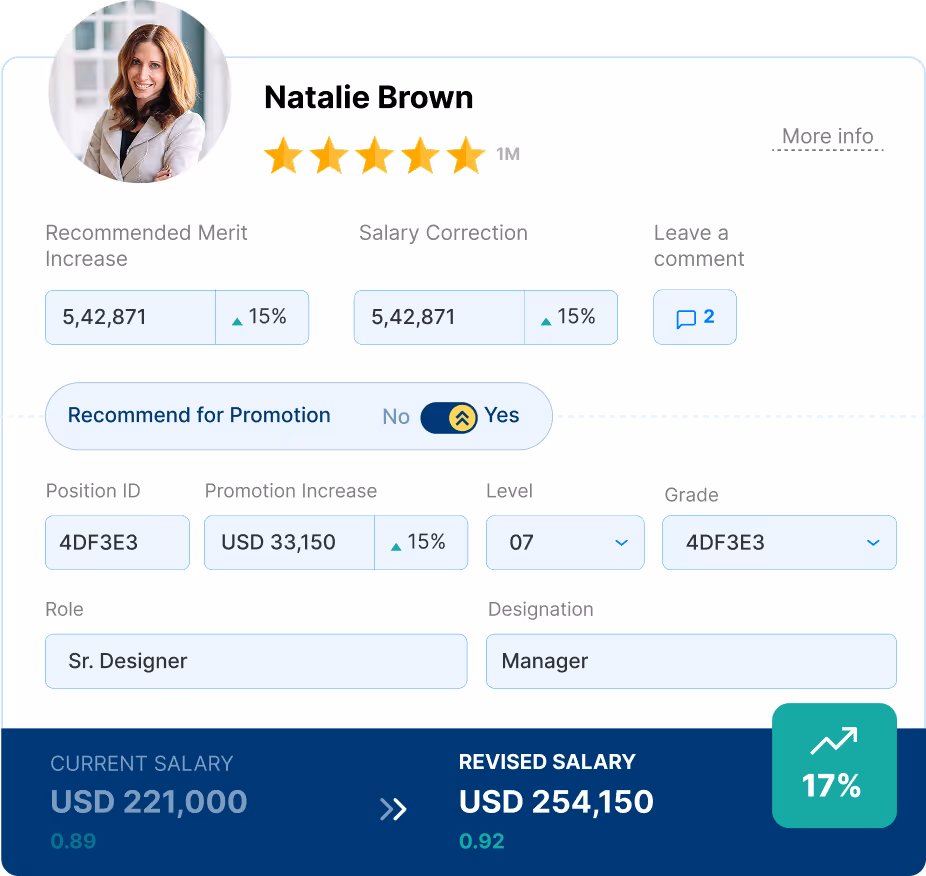Viewport: 926px width, 876px height.
Task: Click the Revised Salary section heading
Action: pyautogui.click(x=546, y=762)
